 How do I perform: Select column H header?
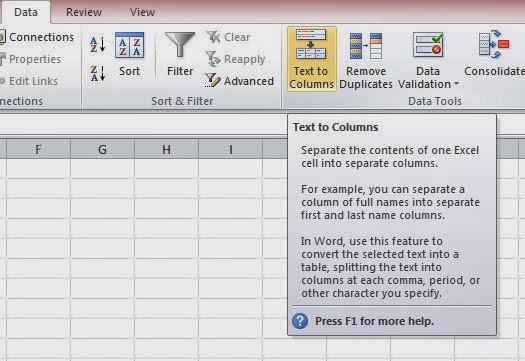(166, 149)
